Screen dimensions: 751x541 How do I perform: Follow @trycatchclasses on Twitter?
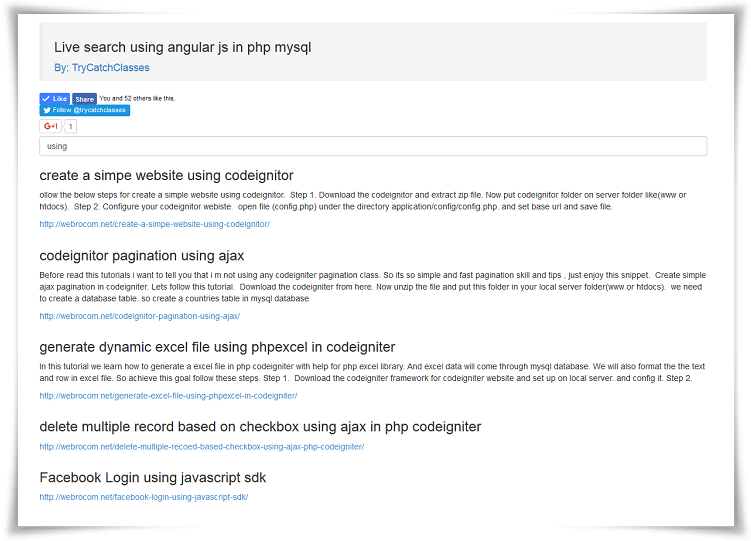point(84,110)
